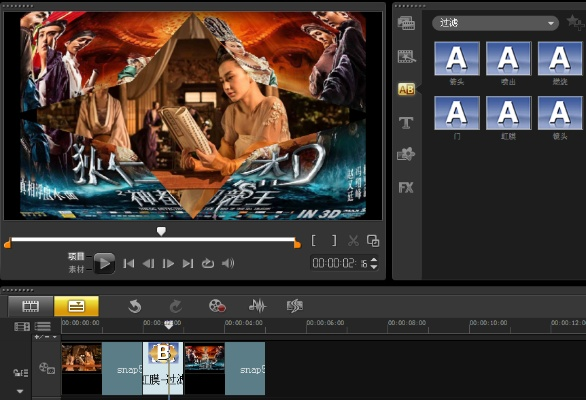Viewport: 586px width, 400px height.
Task: Open the Record/Capture option
Action: [x=217, y=306]
